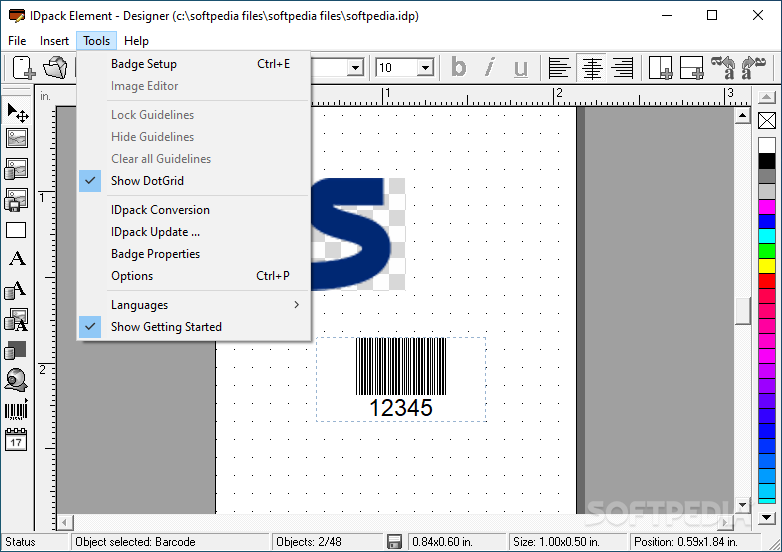Click the Object selected: Barcode status text

[x=135, y=542]
